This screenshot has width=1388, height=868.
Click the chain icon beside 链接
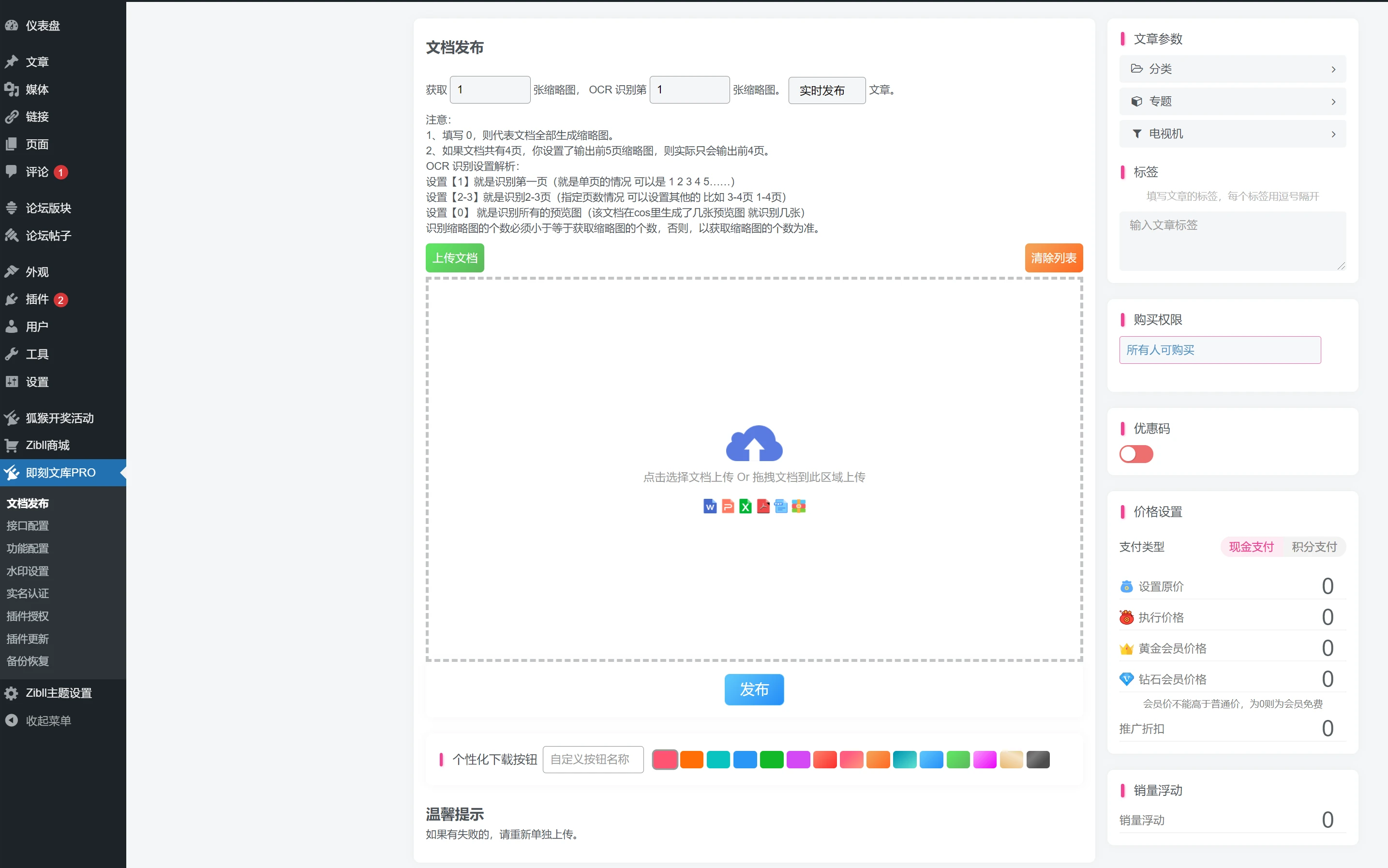coord(12,117)
